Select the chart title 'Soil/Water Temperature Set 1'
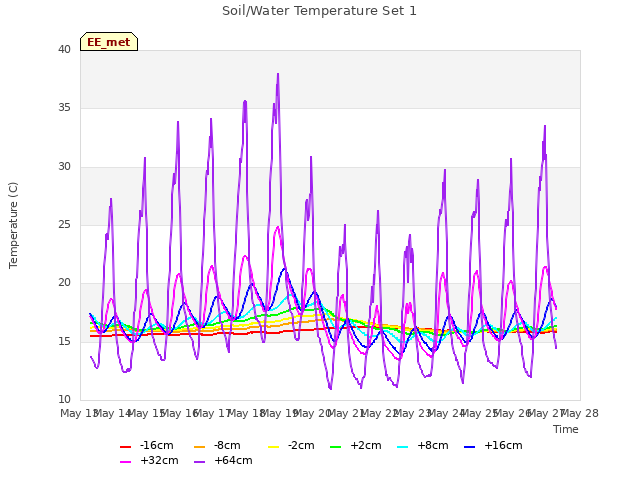Viewport: 640px width, 480px height. [x=319, y=11]
